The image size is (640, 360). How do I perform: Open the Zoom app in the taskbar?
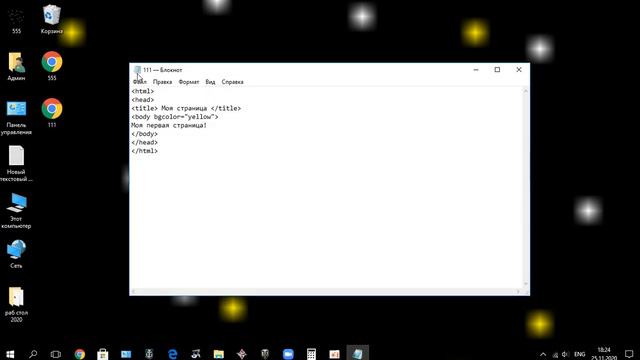tap(288, 354)
